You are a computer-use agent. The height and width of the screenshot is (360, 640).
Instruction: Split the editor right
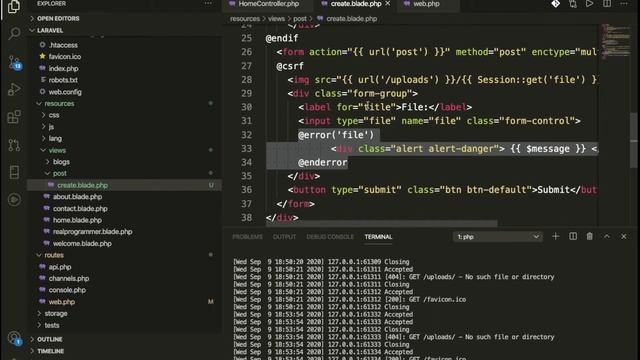point(607,4)
